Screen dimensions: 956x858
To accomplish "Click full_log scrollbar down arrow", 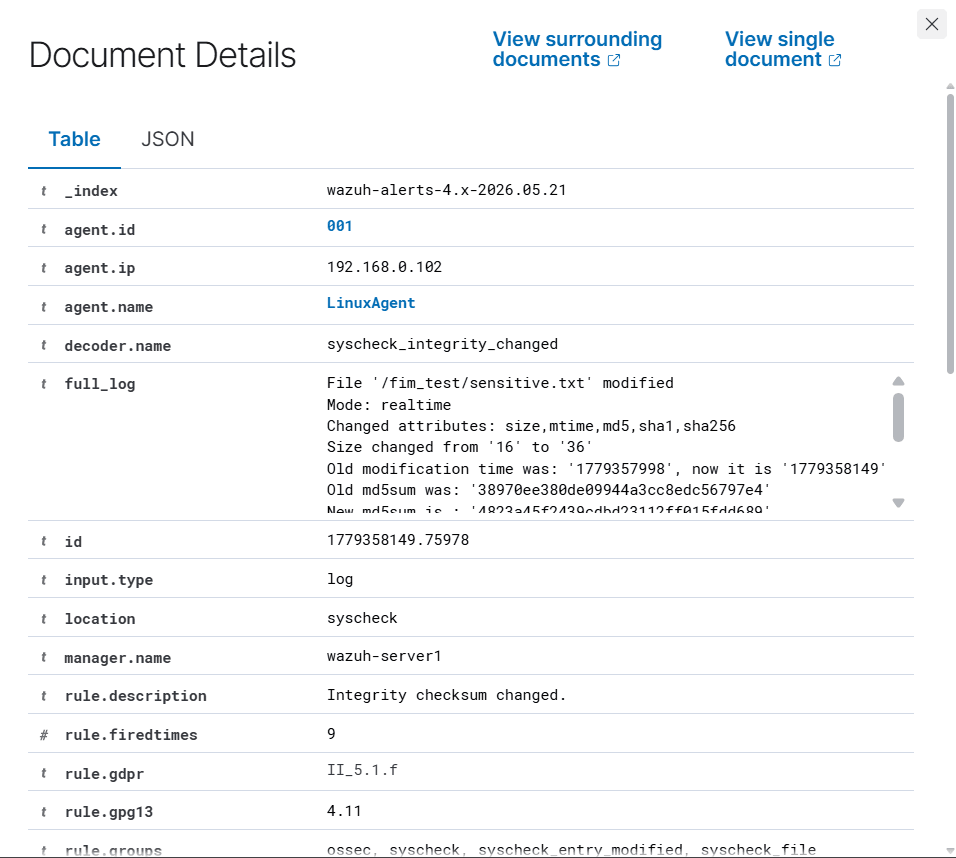I will point(898,502).
